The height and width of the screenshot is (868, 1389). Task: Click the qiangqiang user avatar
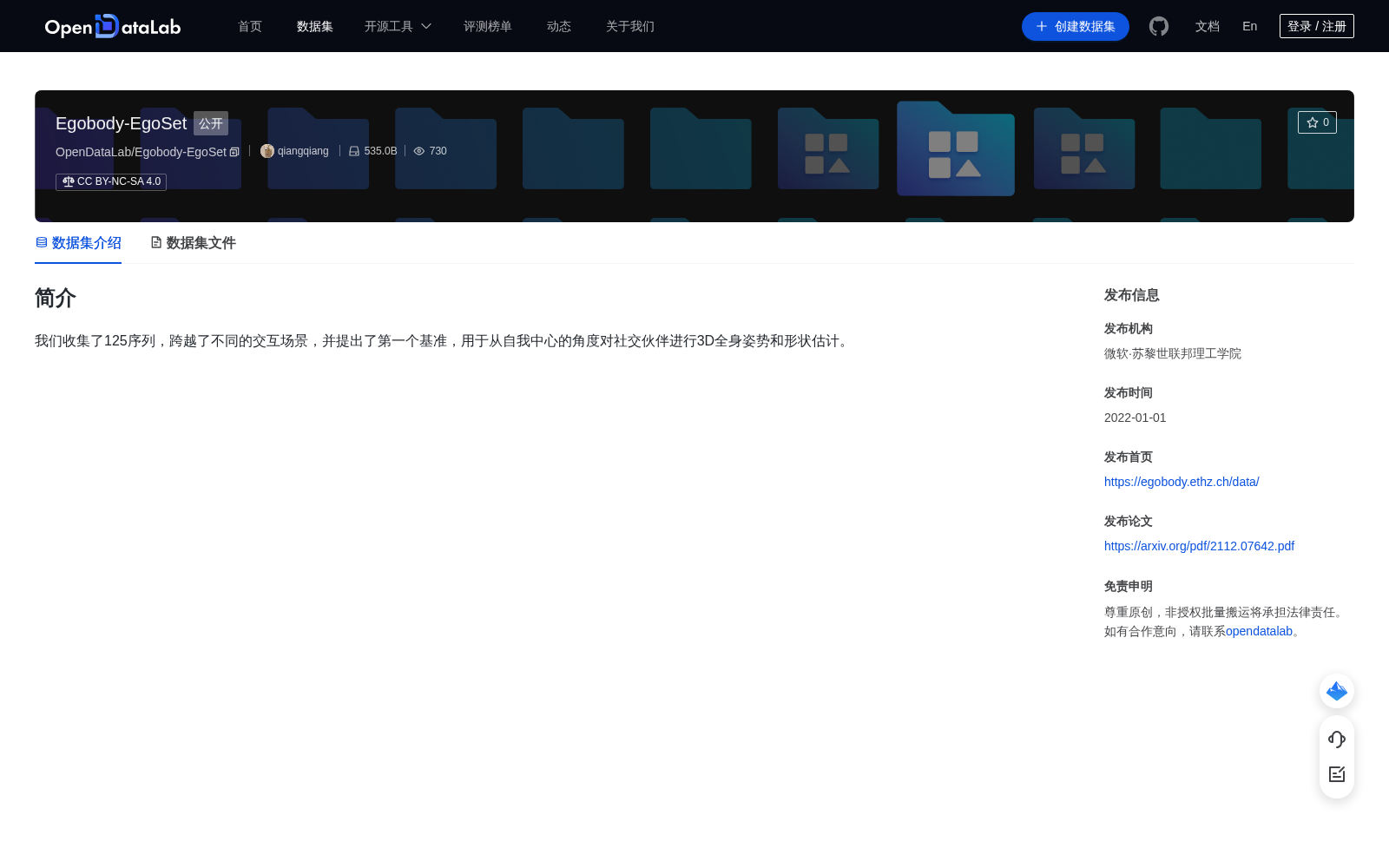pyautogui.click(x=267, y=151)
